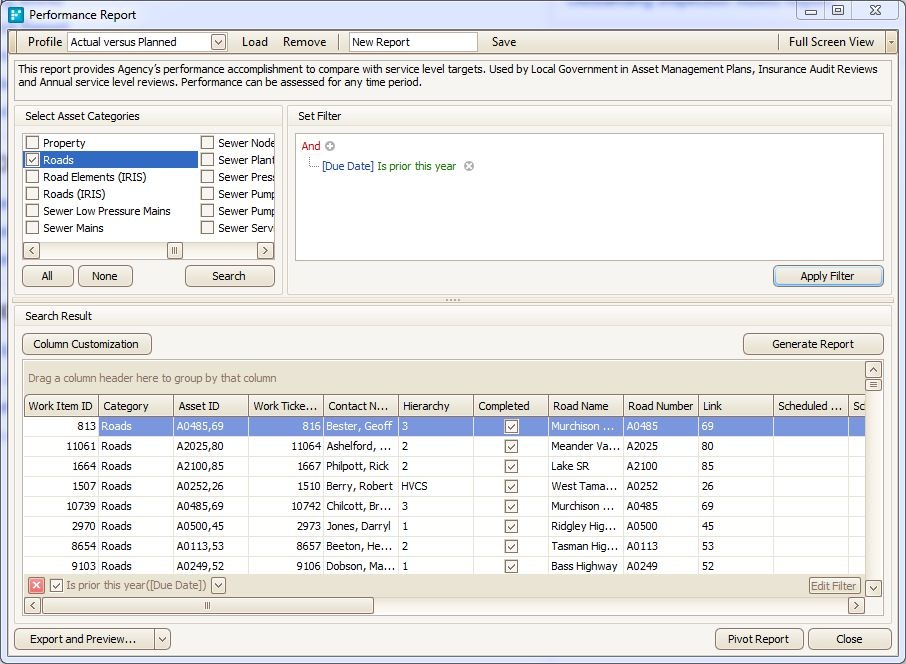
Task: Open the recent filters dropdown in footer
Action: (219, 586)
